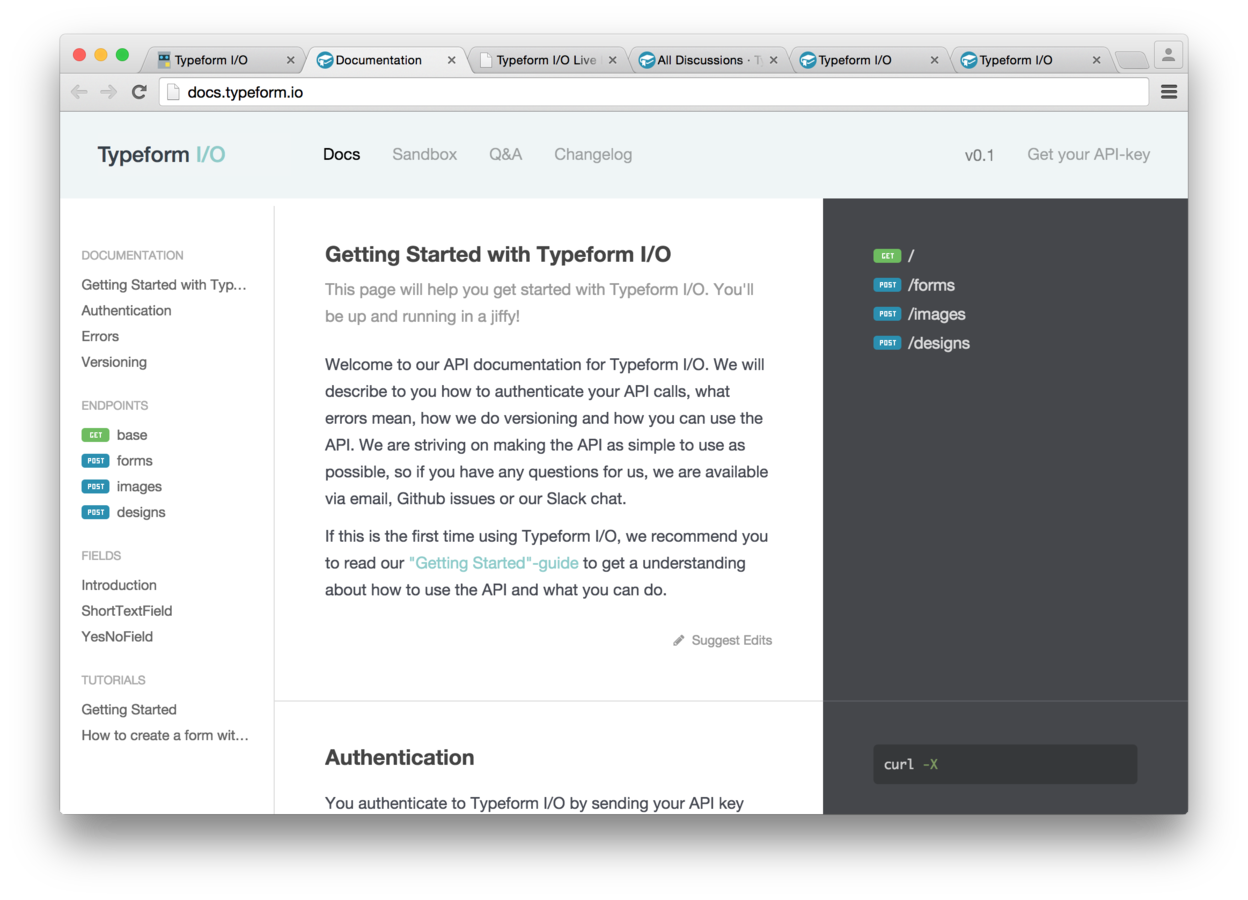
Task: Click the POST badge next to forms in sidebar
Action: (x=96, y=461)
